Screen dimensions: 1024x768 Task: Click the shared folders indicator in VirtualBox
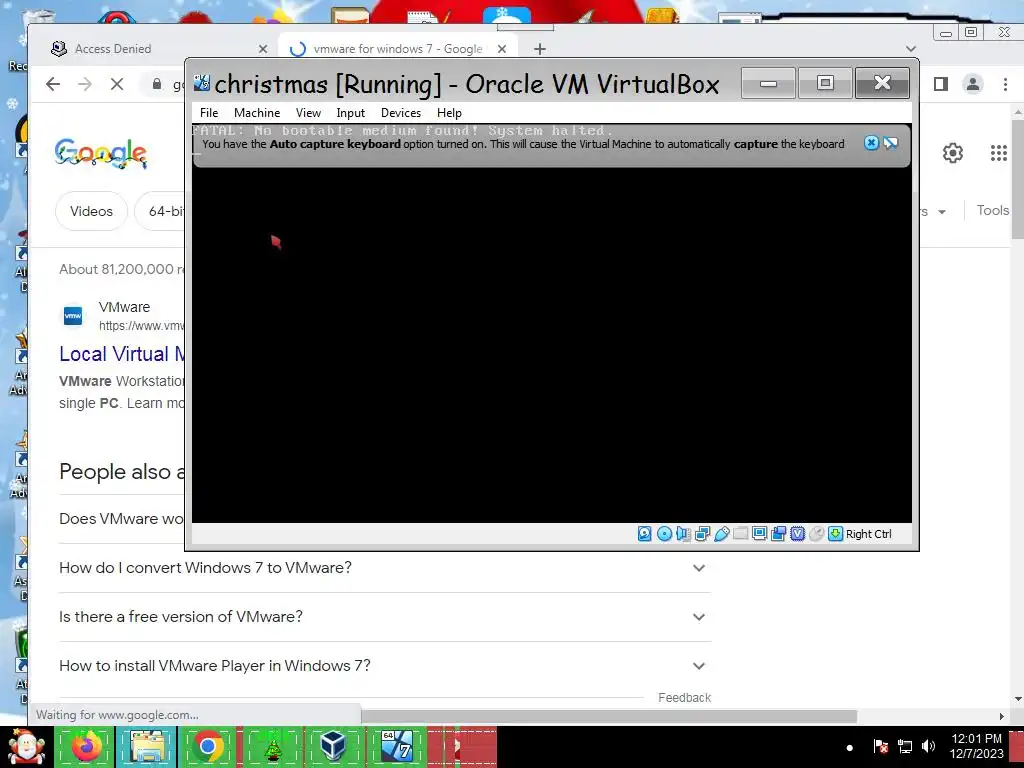point(741,534)
